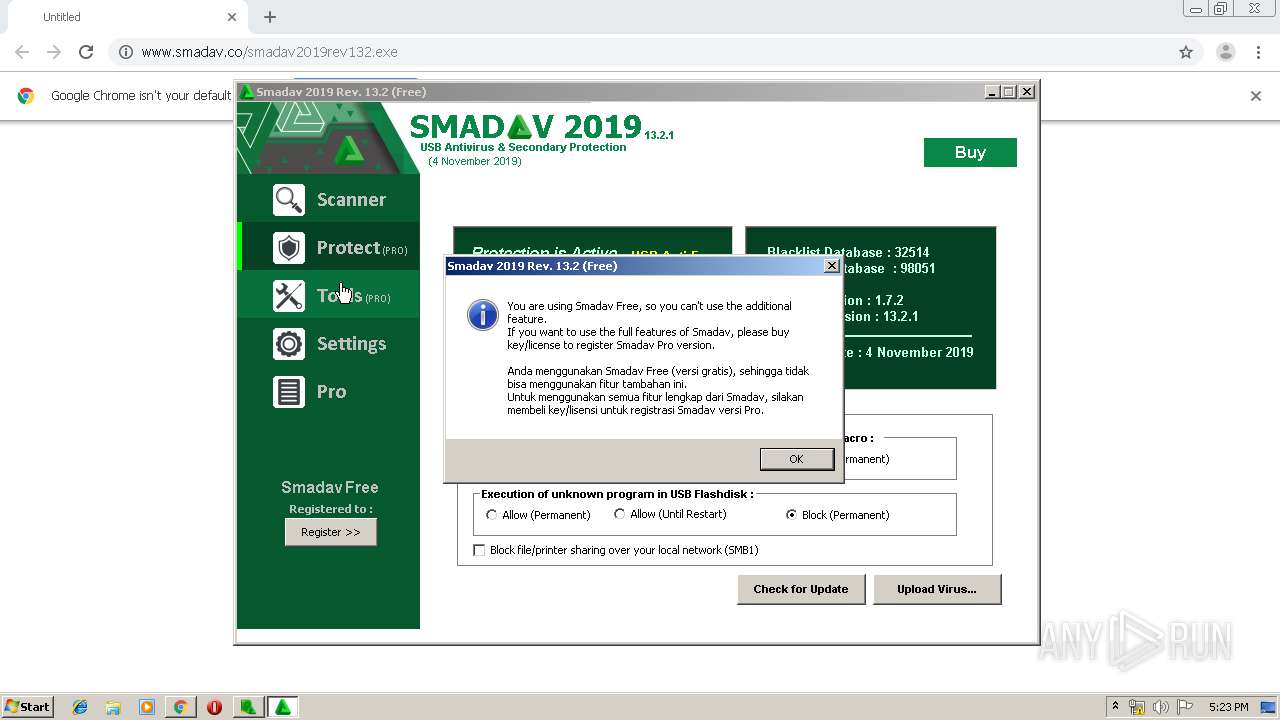Click the Register >> button
1280x720 pixels.
(331, 532)
